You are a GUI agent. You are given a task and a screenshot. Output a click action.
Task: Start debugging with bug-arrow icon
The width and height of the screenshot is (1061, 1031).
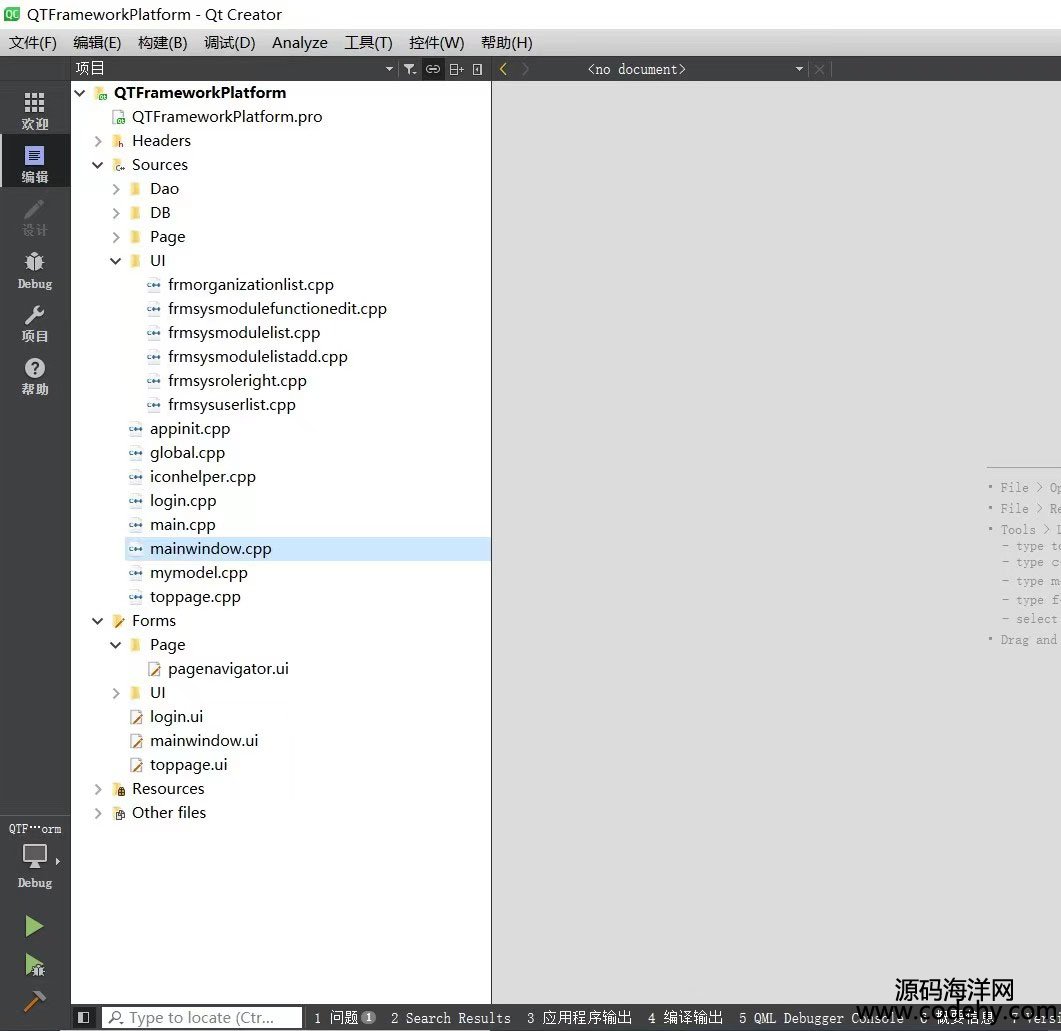pyautogui.click(x=35, y=964)
